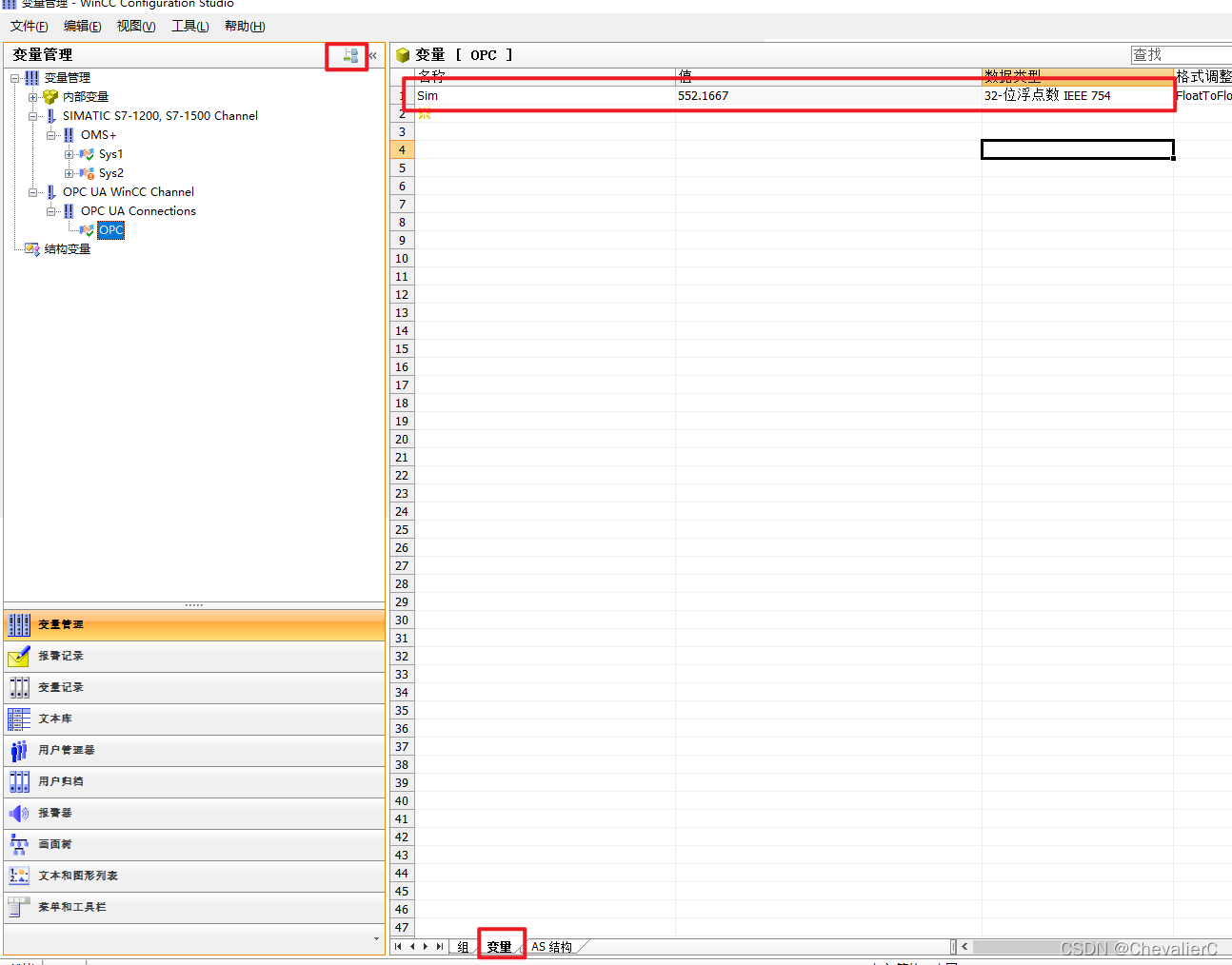Expand the Sys1 node
The width and height of the screenshot is (1232, 965).
(x=69, y=154)
